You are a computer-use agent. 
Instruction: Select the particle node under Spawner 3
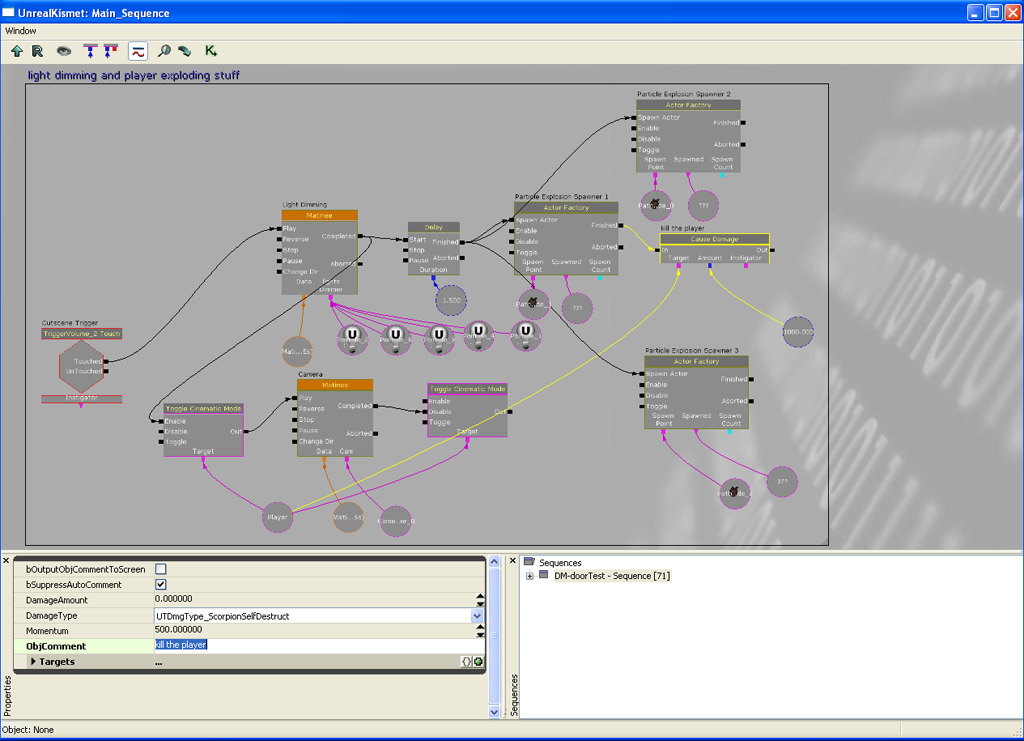735,493
